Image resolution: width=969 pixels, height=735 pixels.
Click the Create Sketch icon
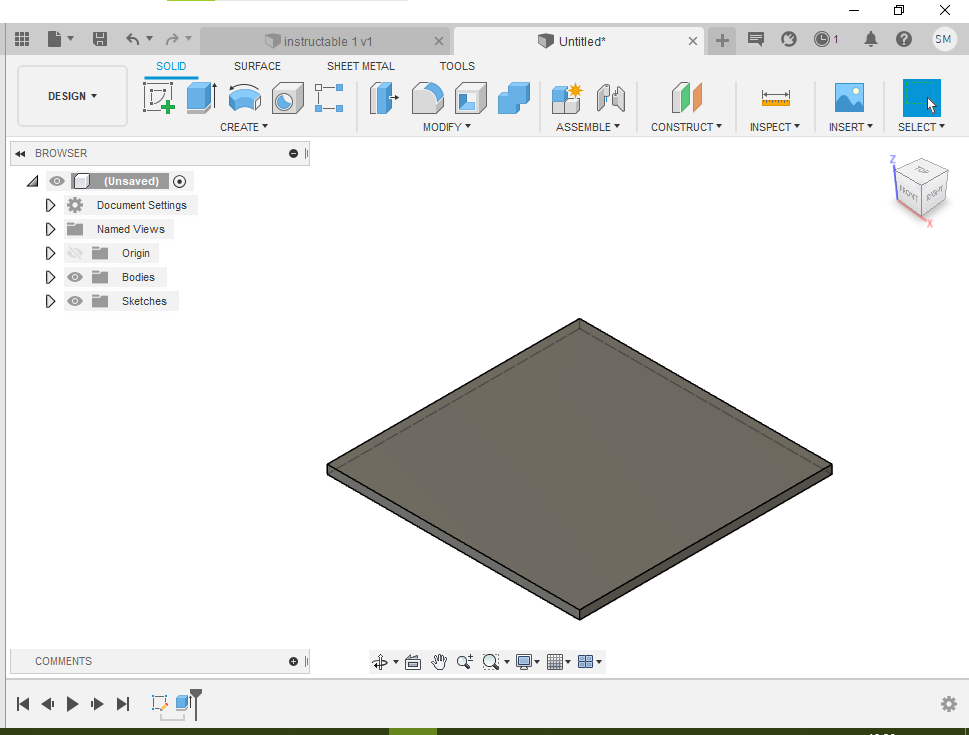159,98
